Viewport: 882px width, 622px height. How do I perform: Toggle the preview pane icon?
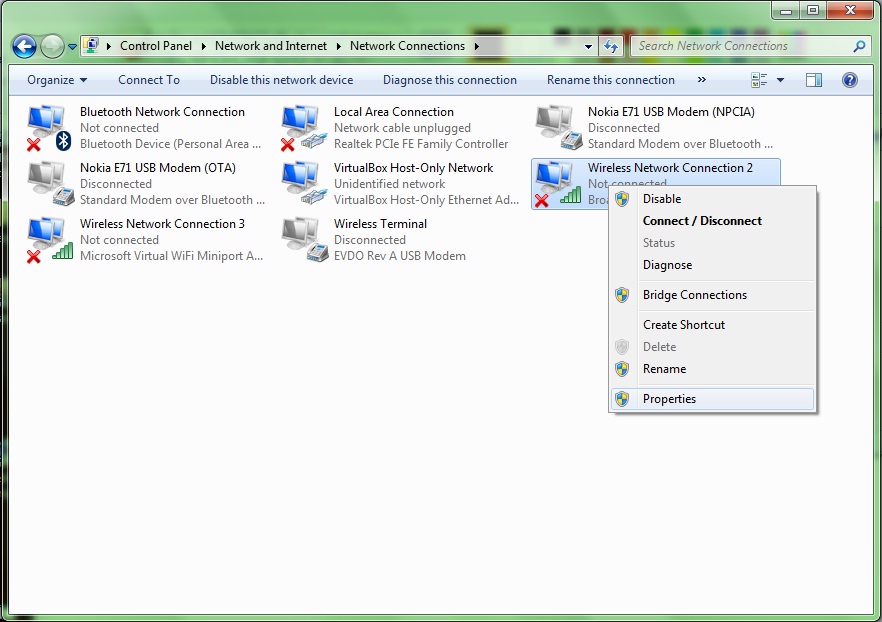813,80
